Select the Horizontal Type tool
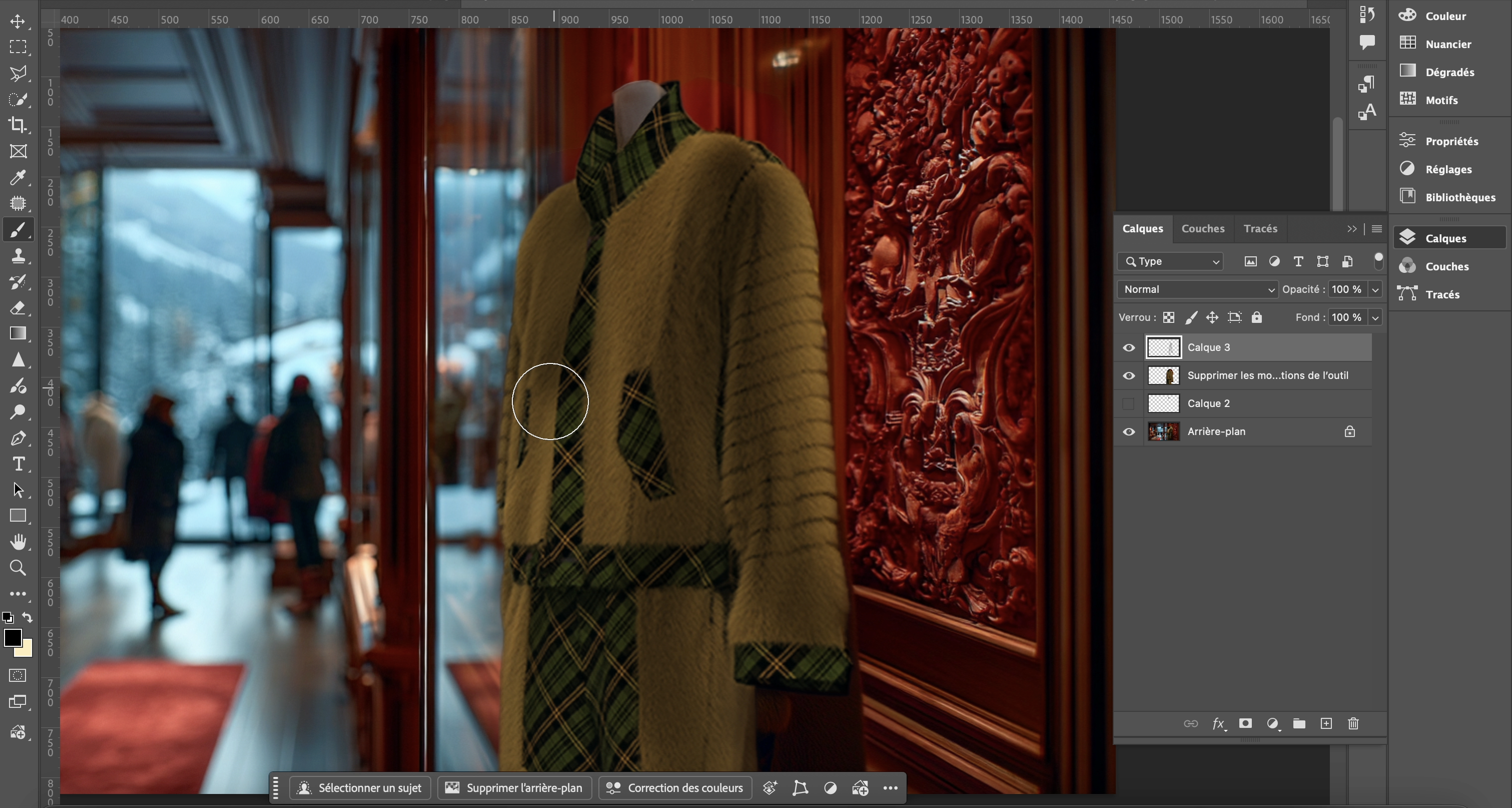 [18, 464]
